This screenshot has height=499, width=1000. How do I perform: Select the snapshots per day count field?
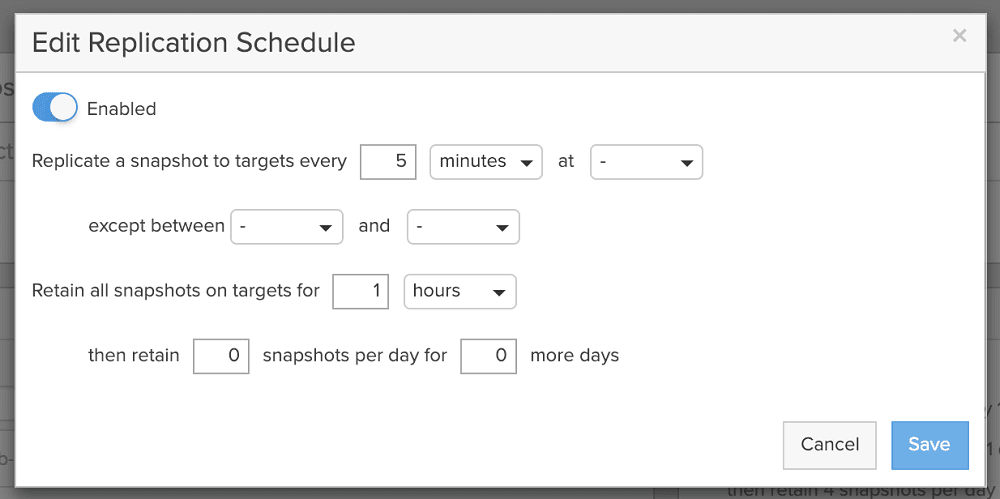[x=221, y=357]
